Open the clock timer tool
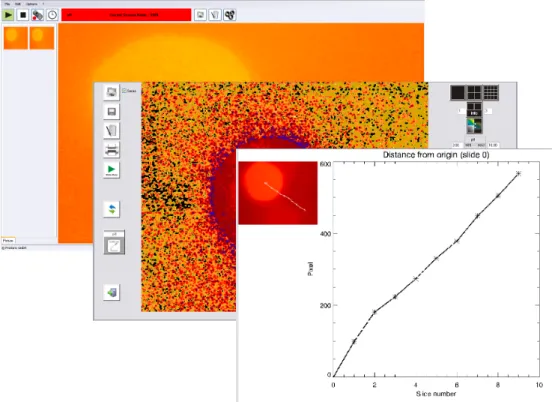Image resolution: width=552 pixels, height=402 pixels. (x=52, y=15)
